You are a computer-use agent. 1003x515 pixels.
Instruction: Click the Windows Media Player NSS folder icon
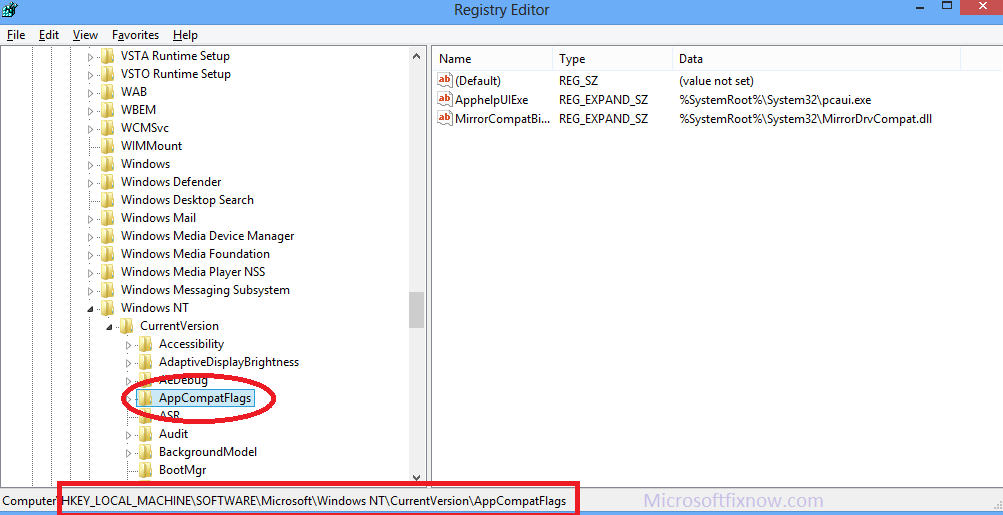tap(108, 271)
